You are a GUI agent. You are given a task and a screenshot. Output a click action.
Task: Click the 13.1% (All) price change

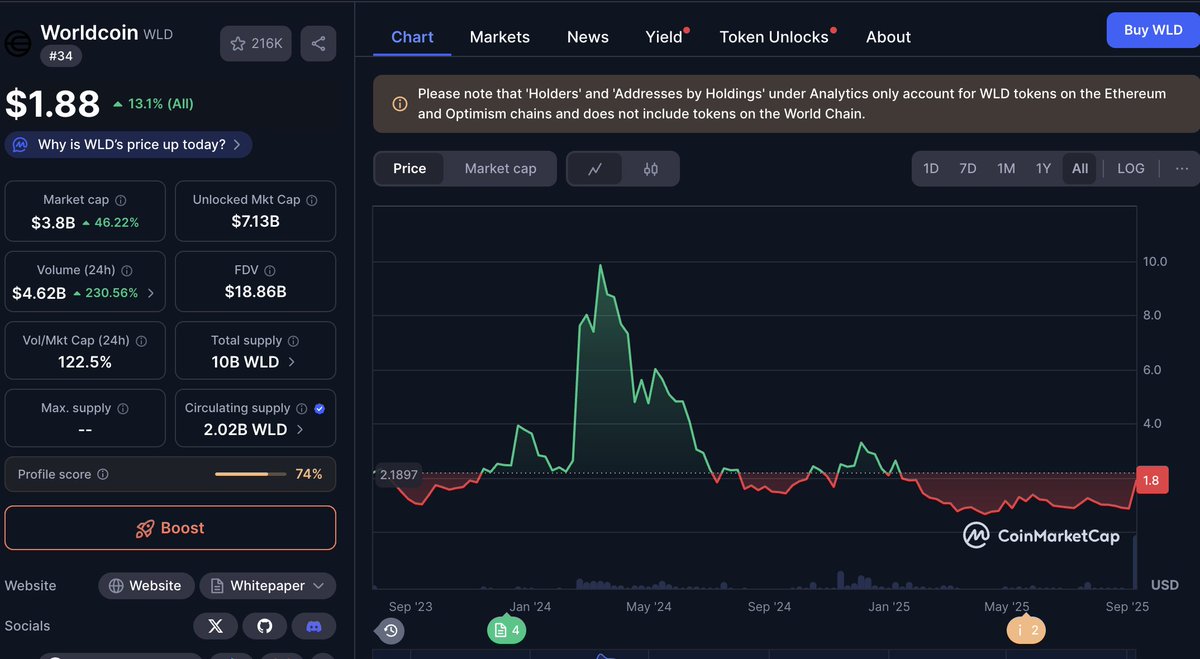click(153, 104)
